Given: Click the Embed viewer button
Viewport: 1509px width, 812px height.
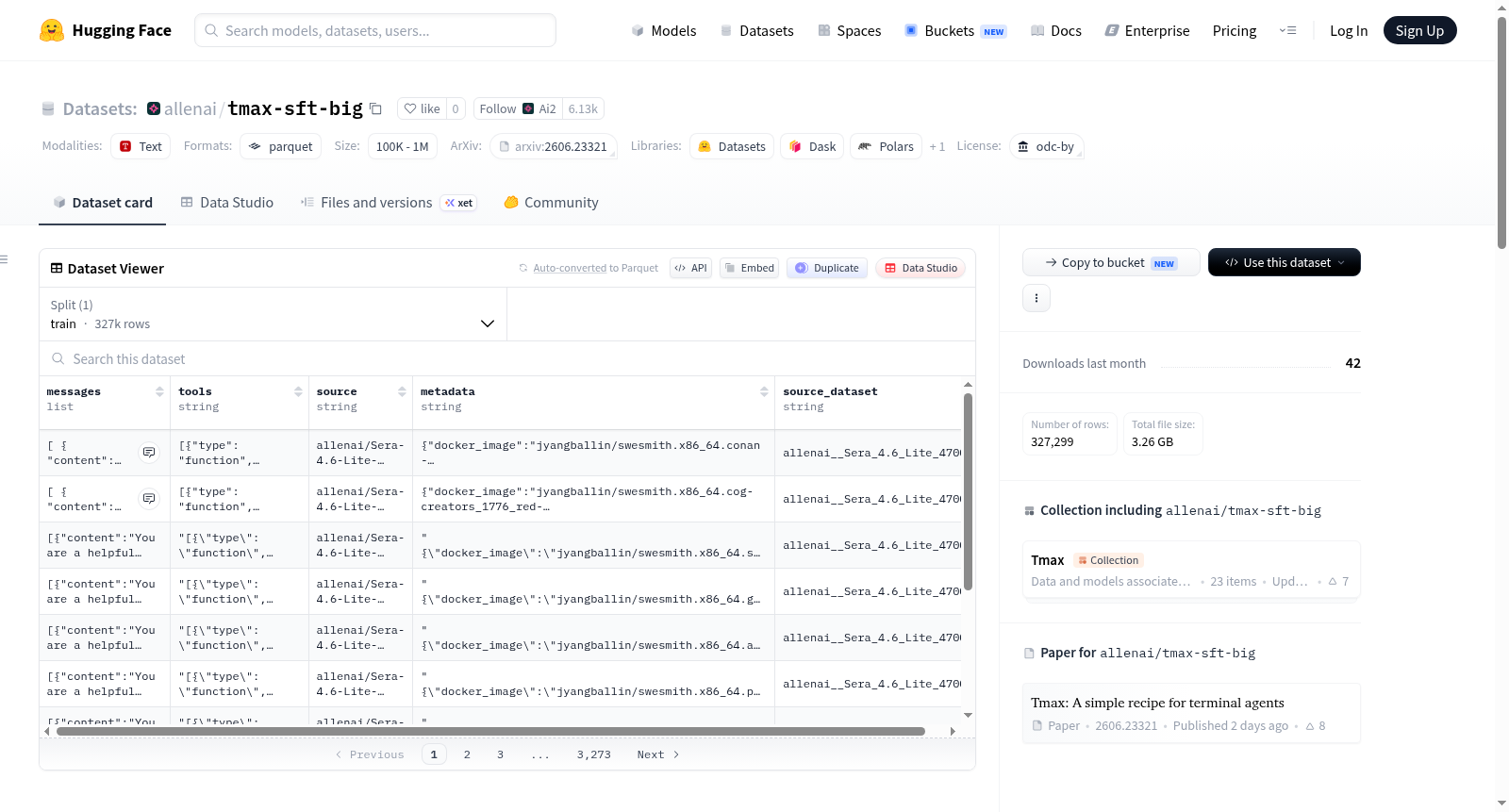Looking at the screenshot, I should 750,268.
